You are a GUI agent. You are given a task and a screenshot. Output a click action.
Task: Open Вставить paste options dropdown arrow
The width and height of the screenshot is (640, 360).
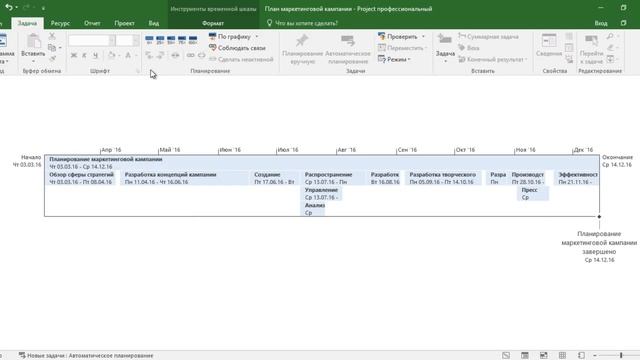pos(33,62)
